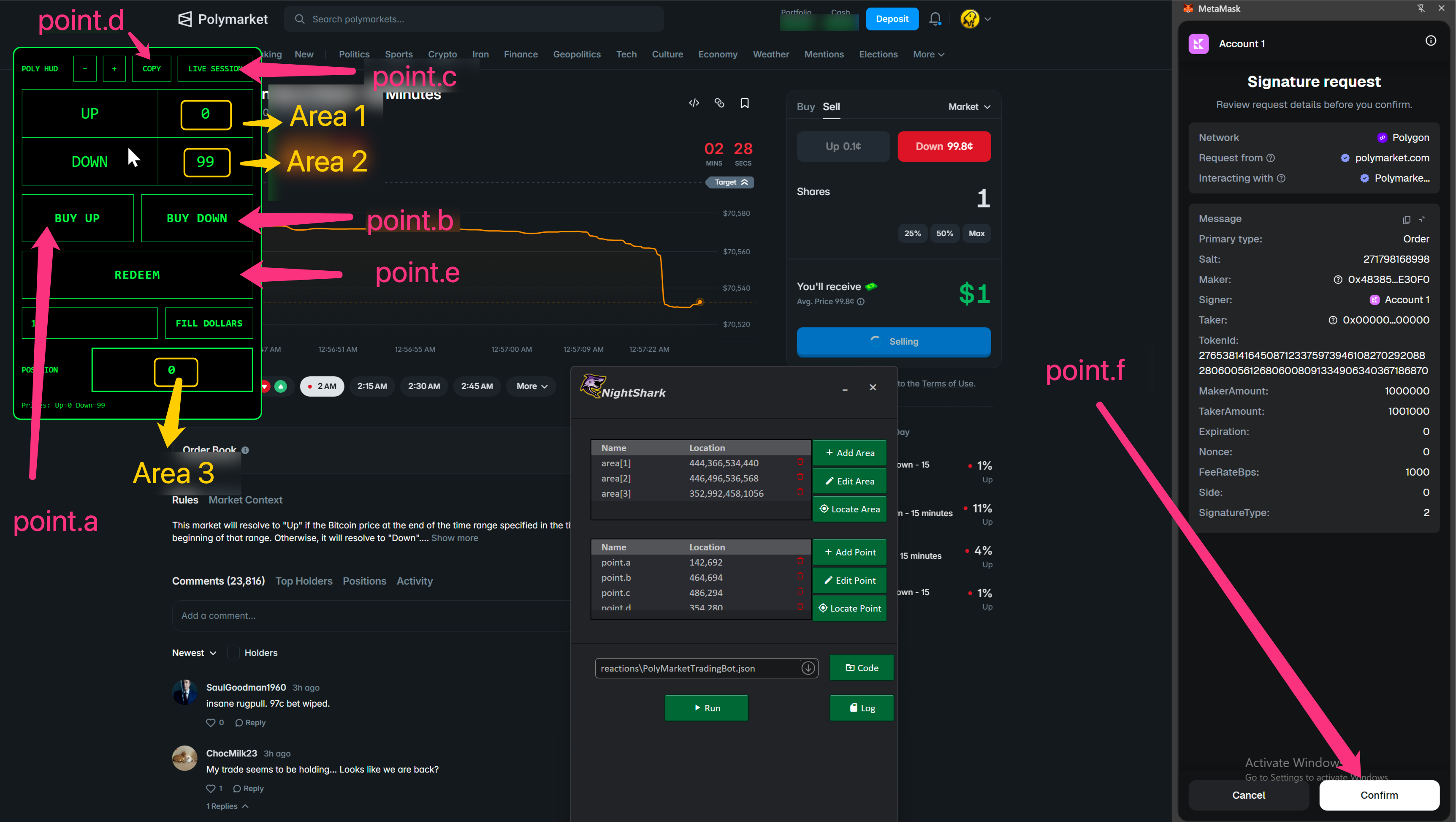Select the 2:30 AM time pill

424,387
